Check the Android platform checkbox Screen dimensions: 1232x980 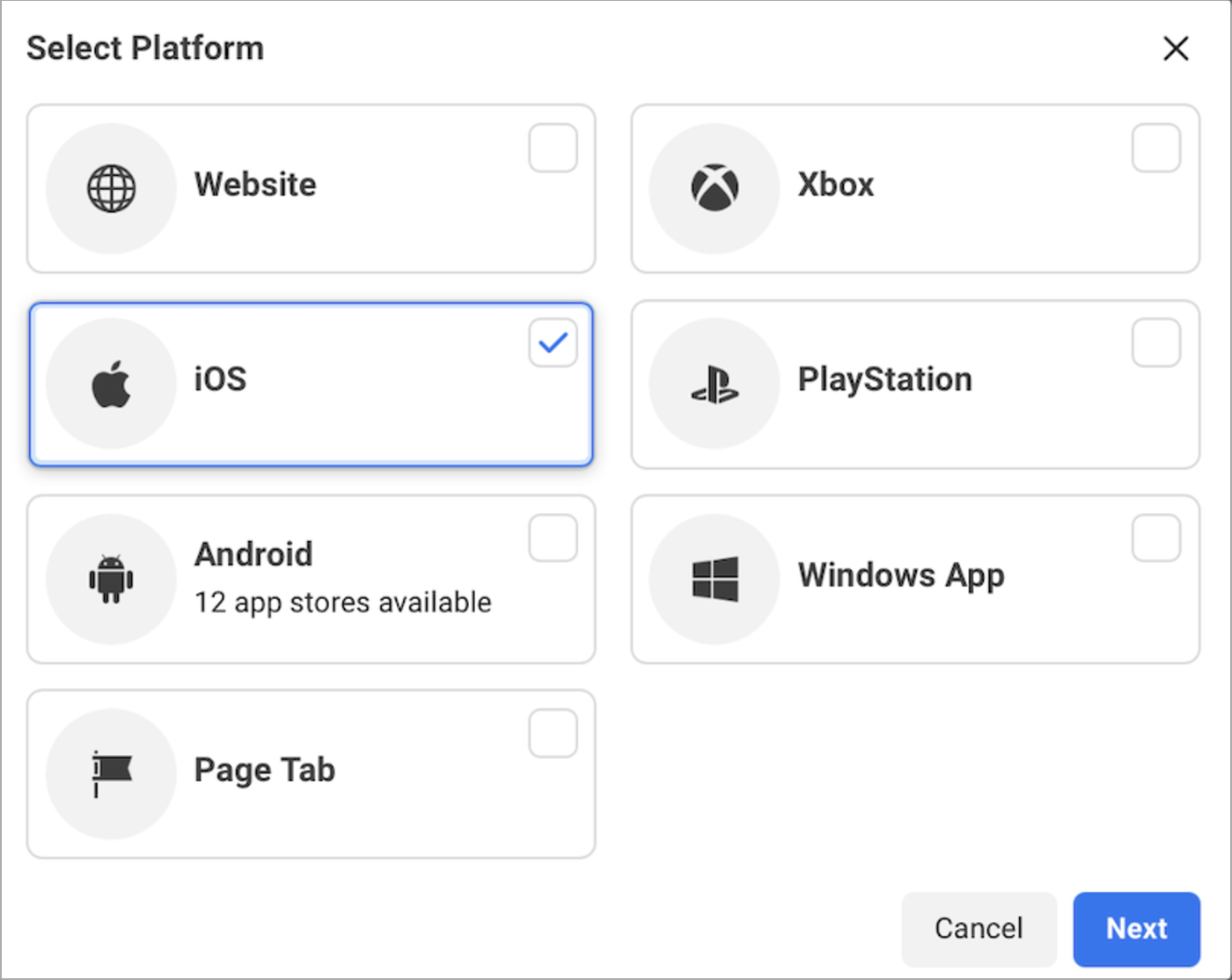pos(553,538)
